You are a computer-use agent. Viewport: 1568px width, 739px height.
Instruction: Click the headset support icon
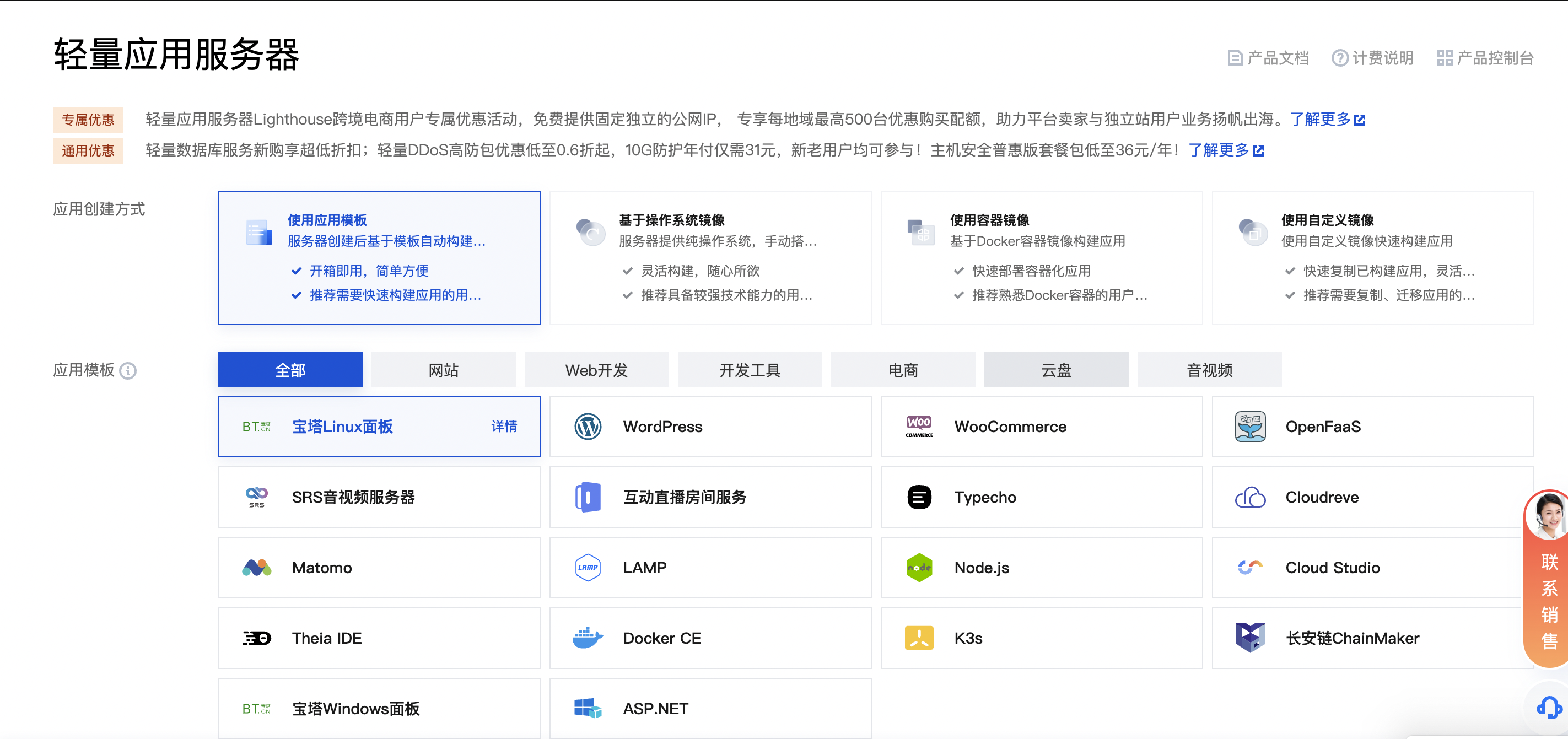1549,708
